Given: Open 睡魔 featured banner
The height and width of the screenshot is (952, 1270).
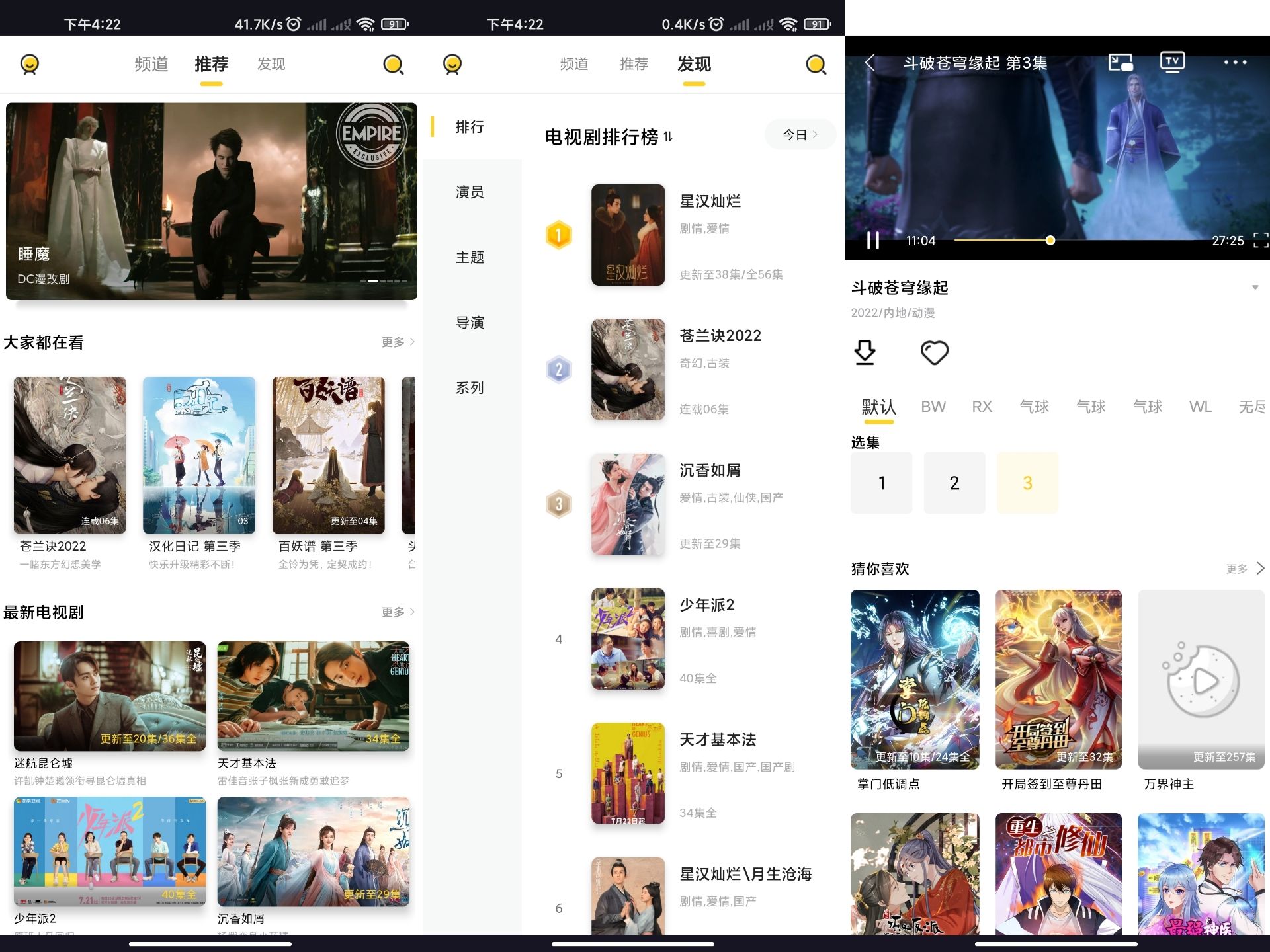Looking at the screenshot, I should click(212, 201).
